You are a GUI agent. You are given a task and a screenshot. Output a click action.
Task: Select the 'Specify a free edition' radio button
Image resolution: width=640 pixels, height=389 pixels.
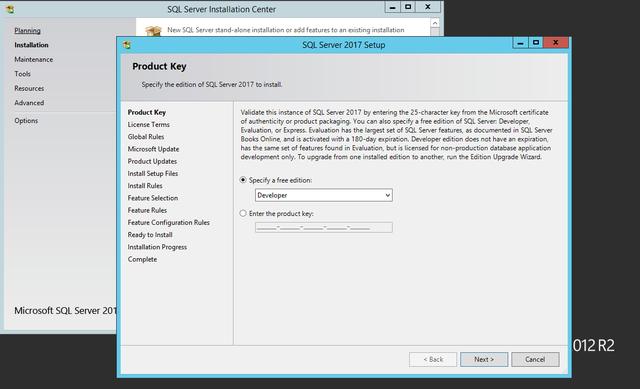tap(243, 180)
